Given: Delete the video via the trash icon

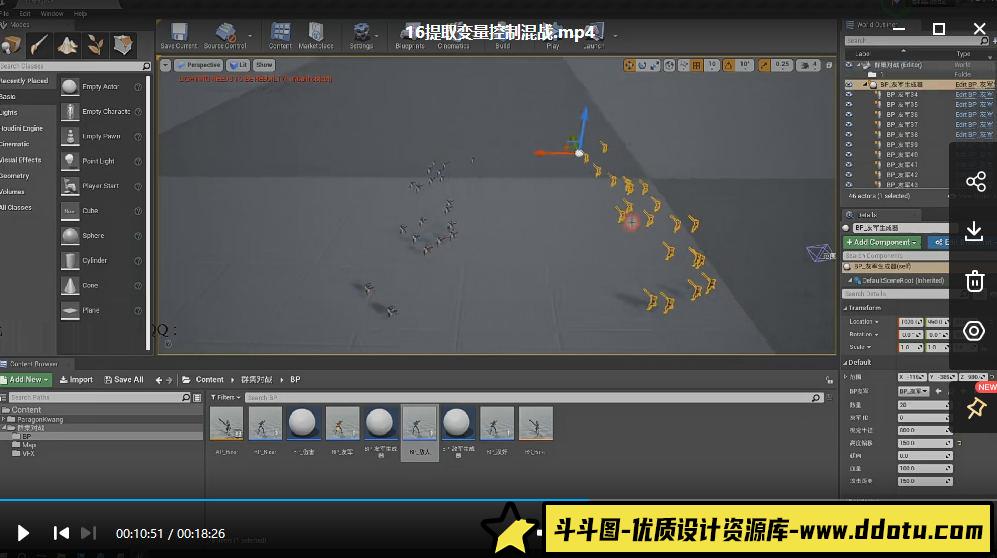Looking at the screenshot, I should [975, 281].
